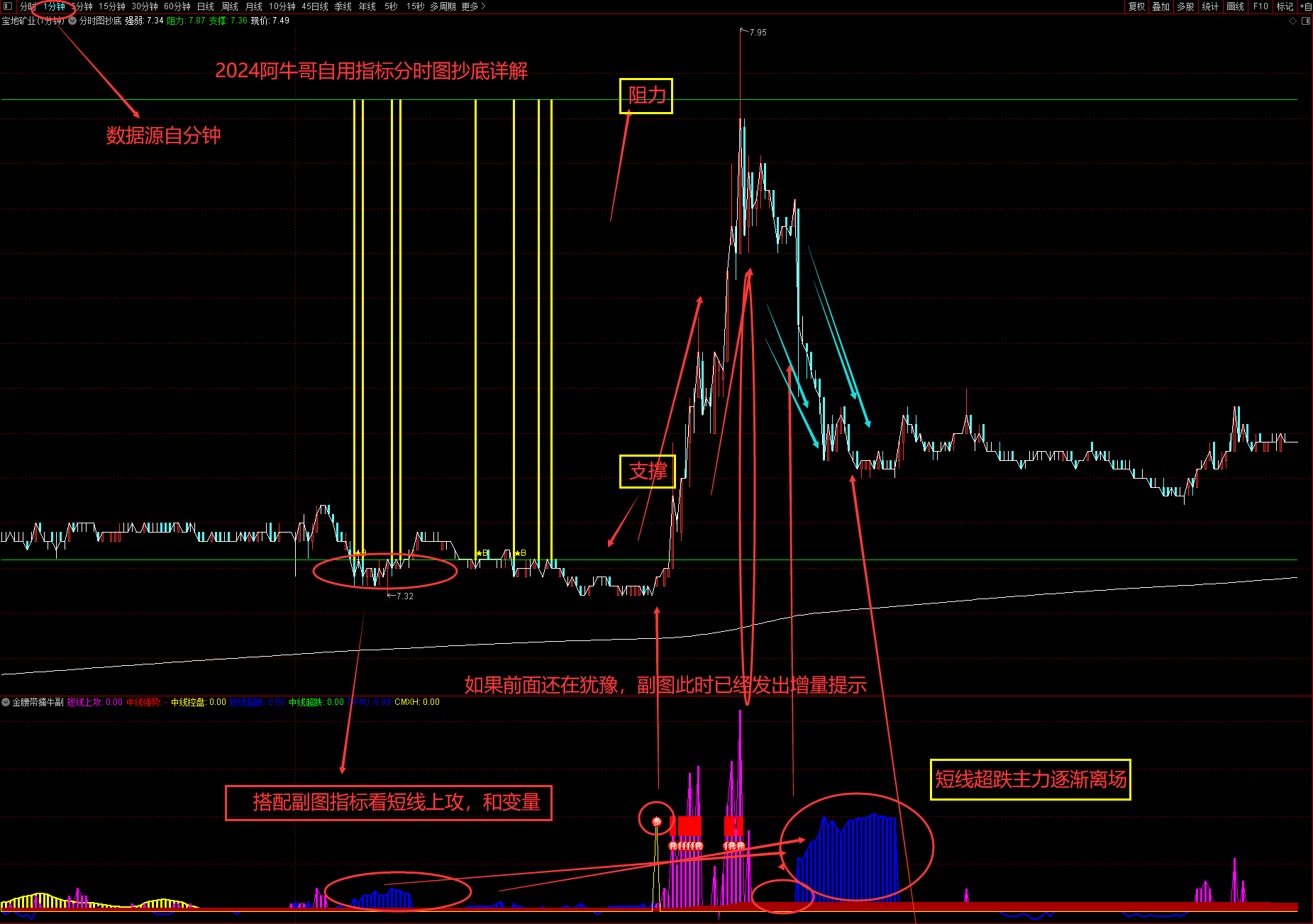Image resolution: width=1313 pixels, height=924 pixels.
Task: Expand the 更多 period options
Action: 473,6
